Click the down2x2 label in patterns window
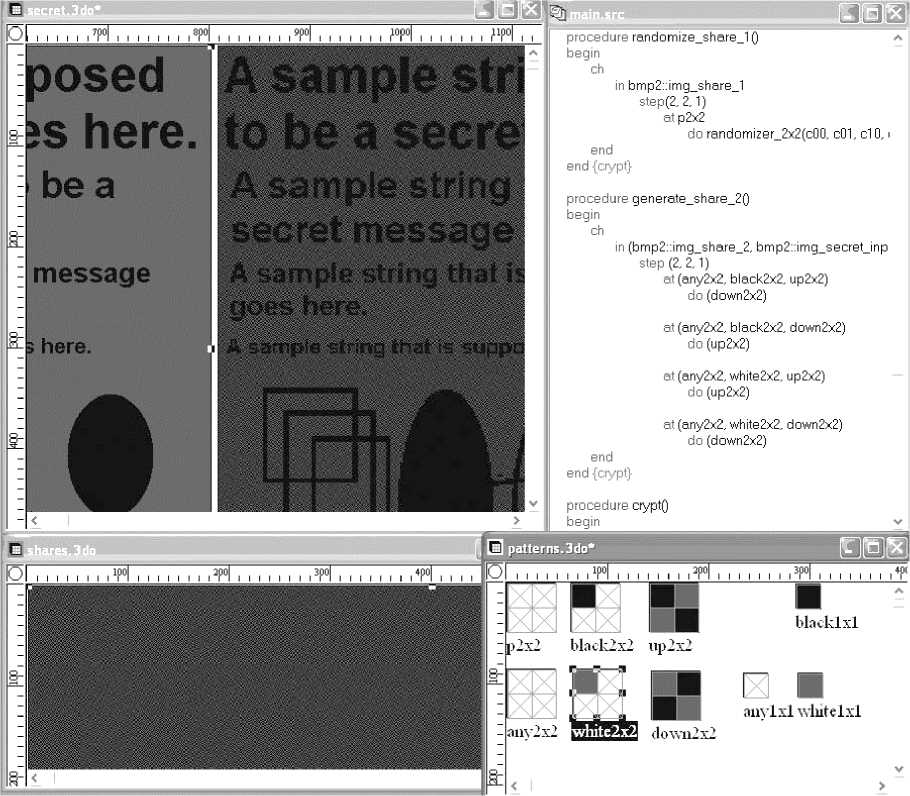The width and height of the screenshot is (910, 796). click(683, 733)
